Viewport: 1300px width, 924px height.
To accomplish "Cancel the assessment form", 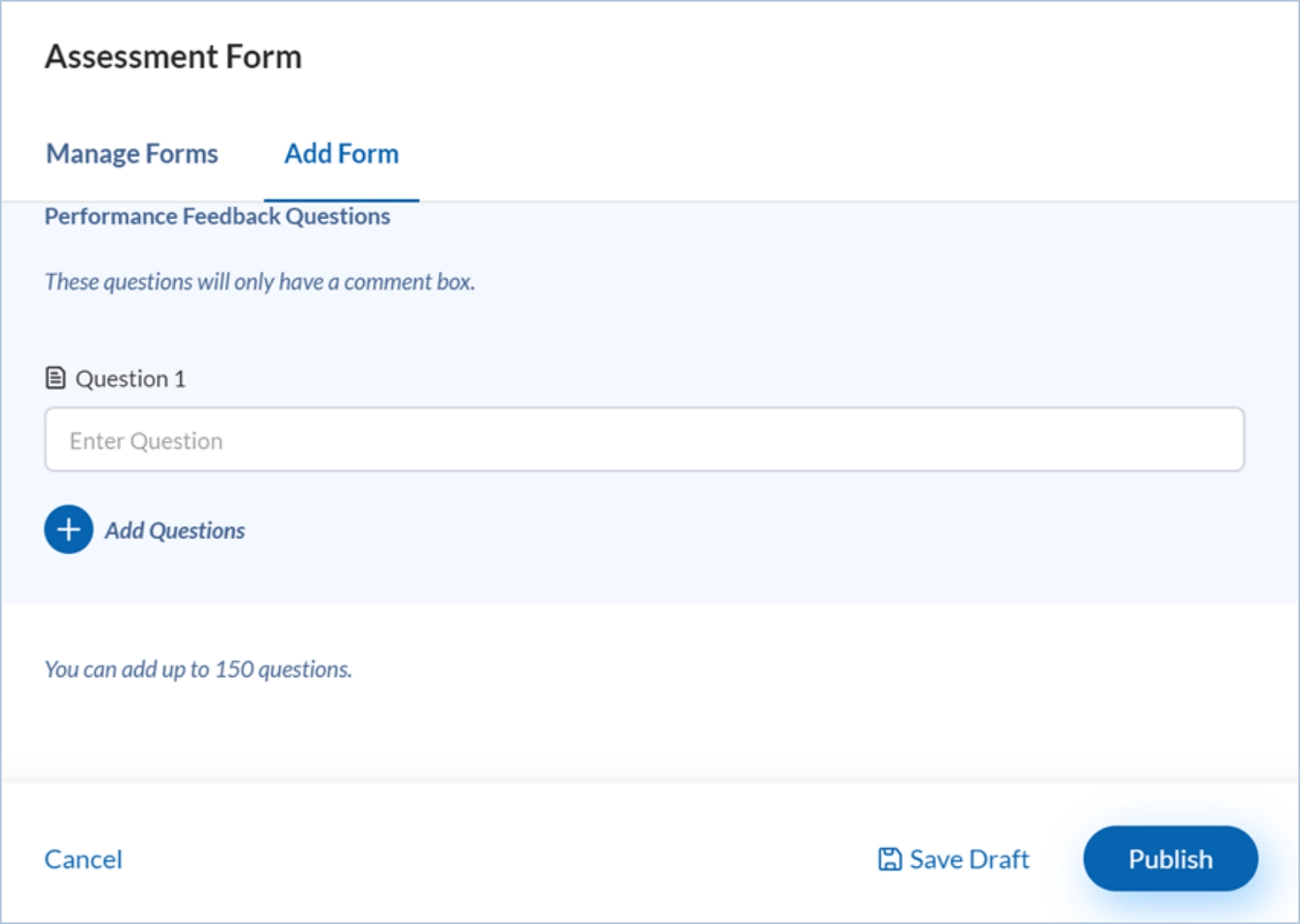I will coord(83,860).
